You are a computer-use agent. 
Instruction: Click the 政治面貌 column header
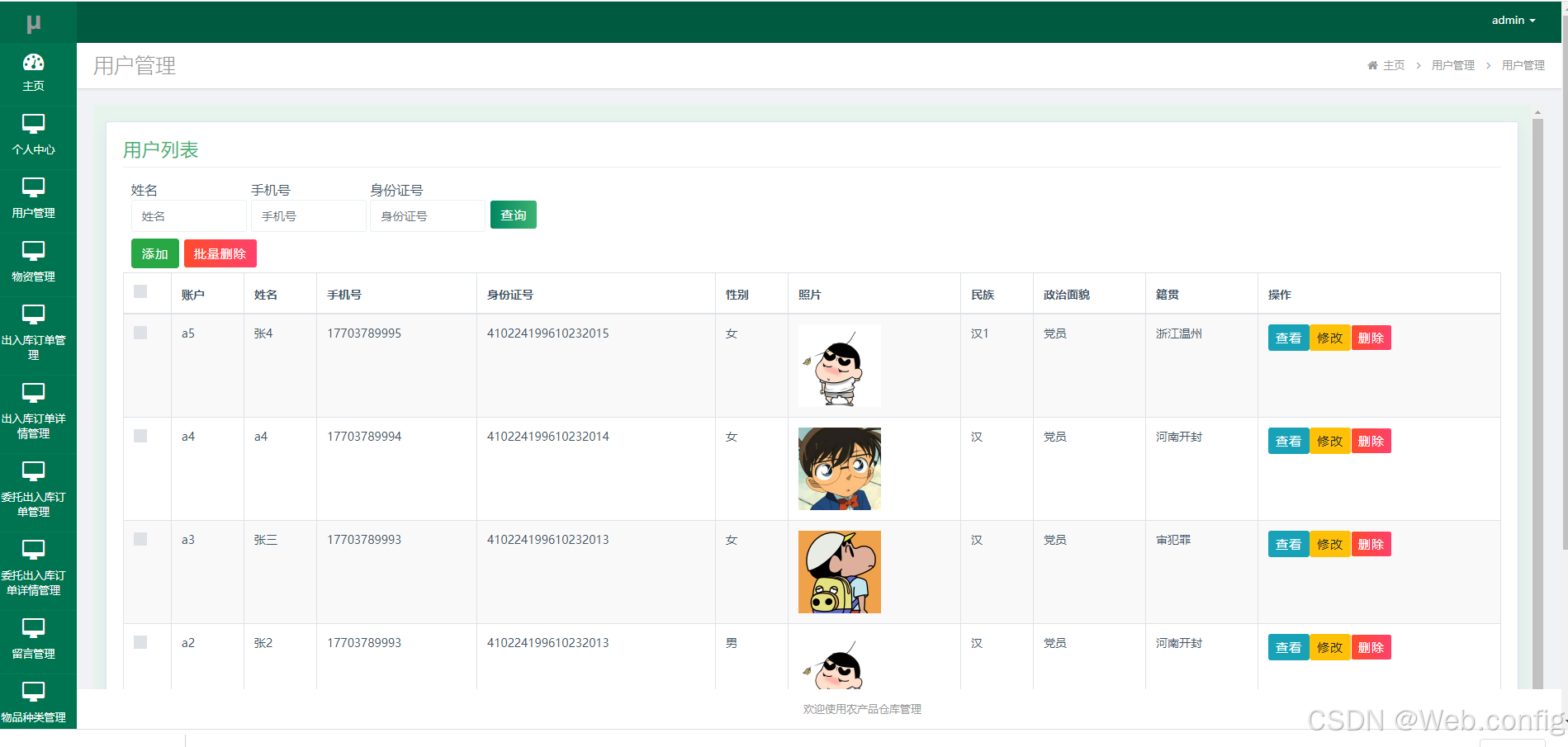click(1067, 295)
